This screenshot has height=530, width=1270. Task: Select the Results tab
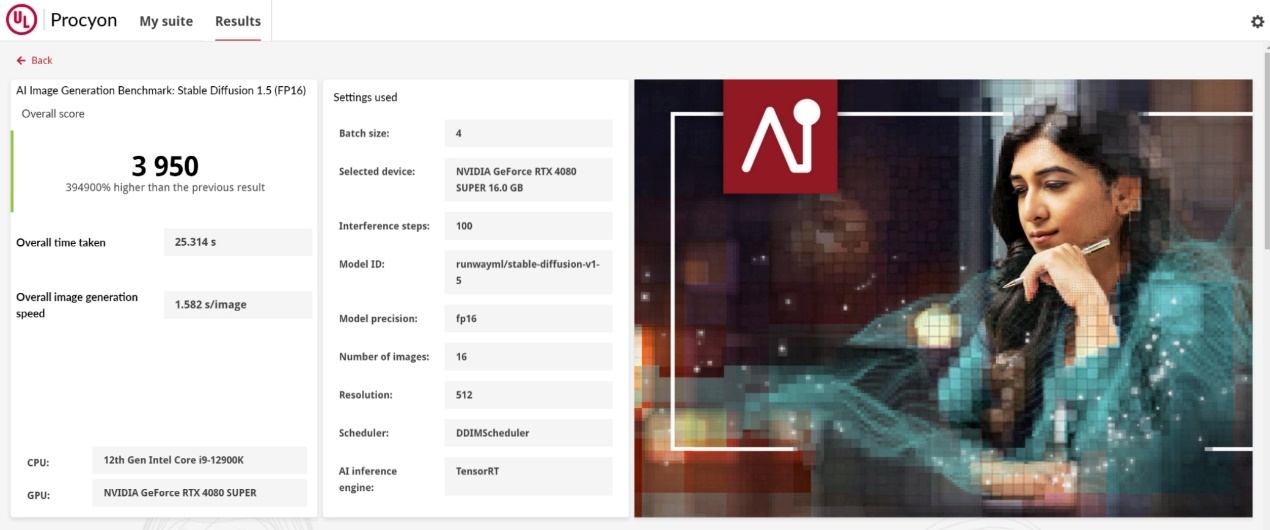tap(238, 21)
